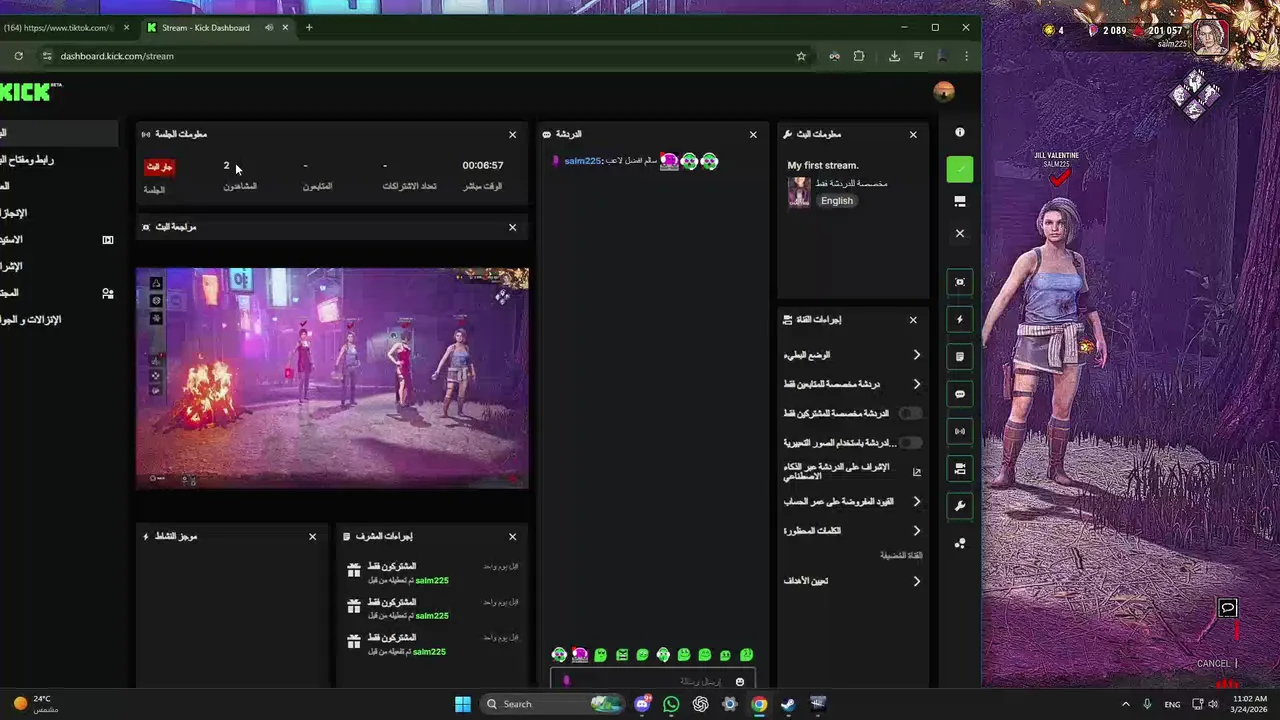Close the stream preview panel

[513, 227]
